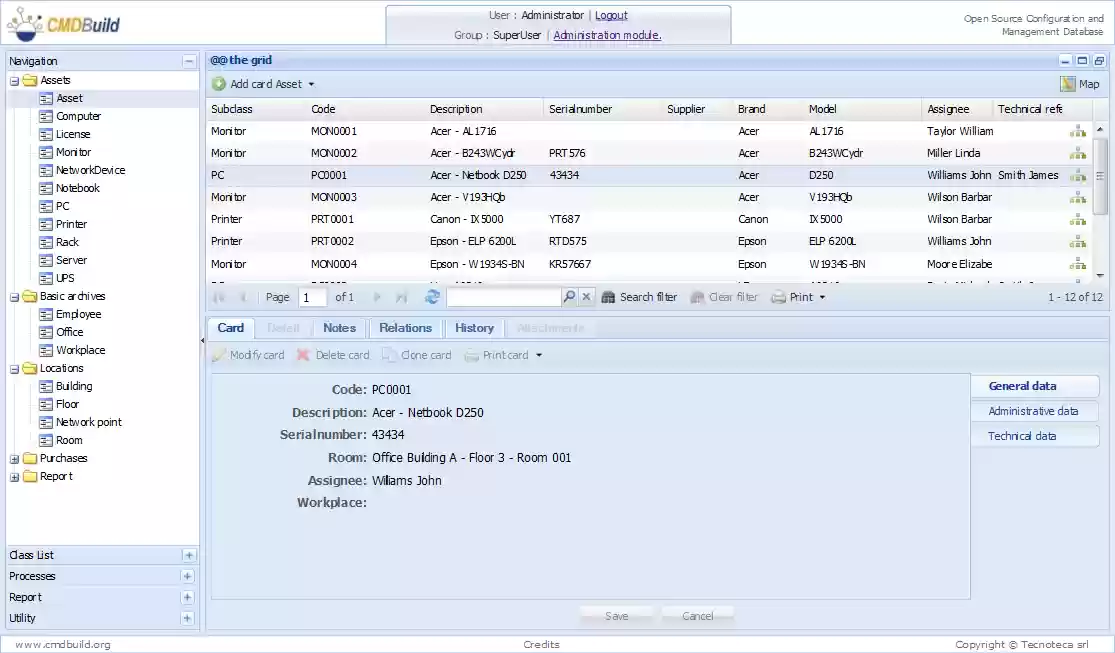Click the Logout link
The image size is (1115, 653).
[x=610, y=15]
